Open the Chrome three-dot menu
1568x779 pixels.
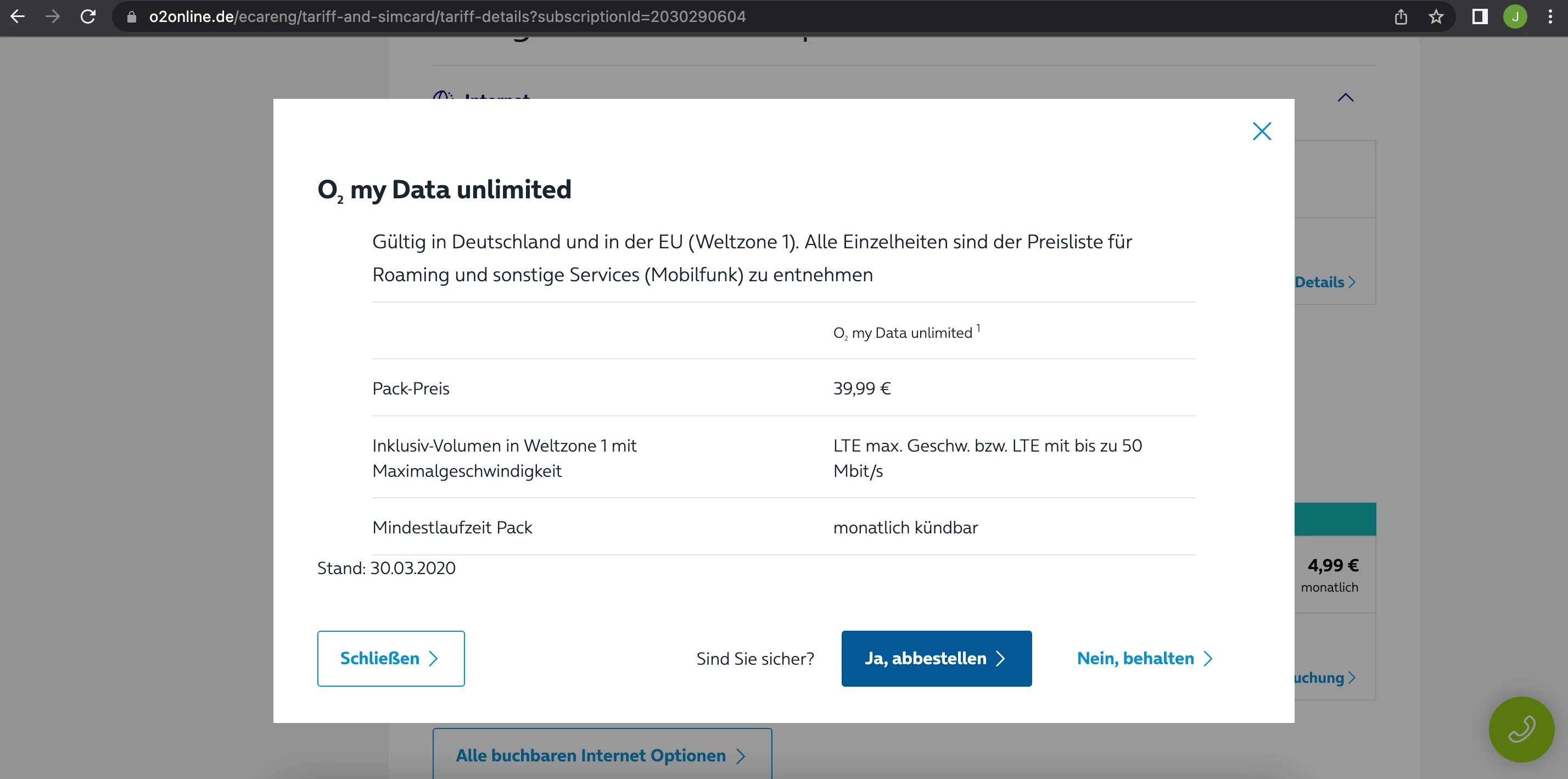click(1550, 16)
